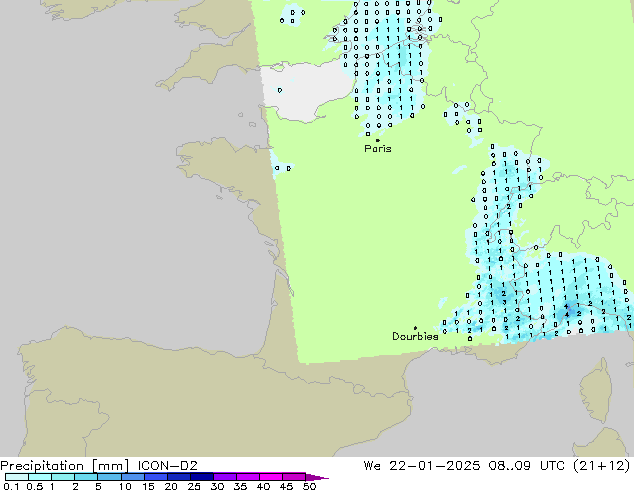Screen dimensions: 634x490
Task: Click the '10' legend value
Action: pos(125,486)
